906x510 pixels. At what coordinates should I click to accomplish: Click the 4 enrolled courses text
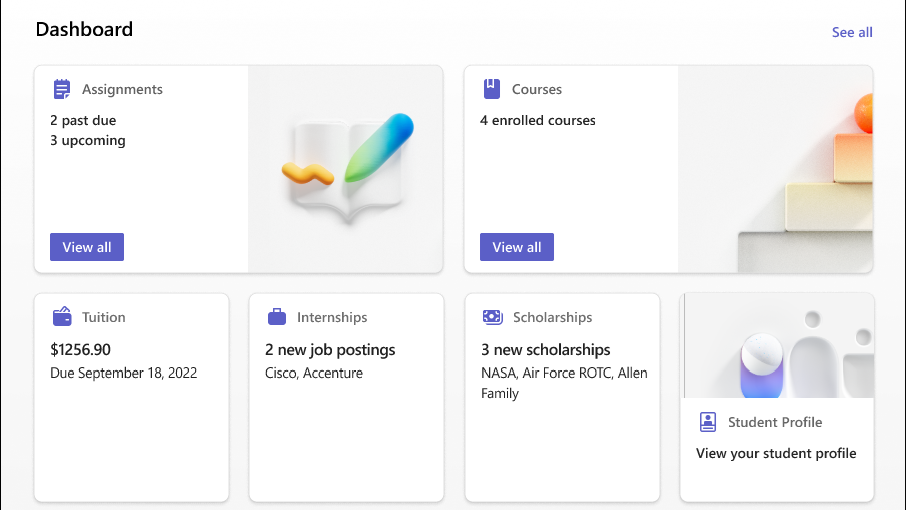[x=537, y=120]
